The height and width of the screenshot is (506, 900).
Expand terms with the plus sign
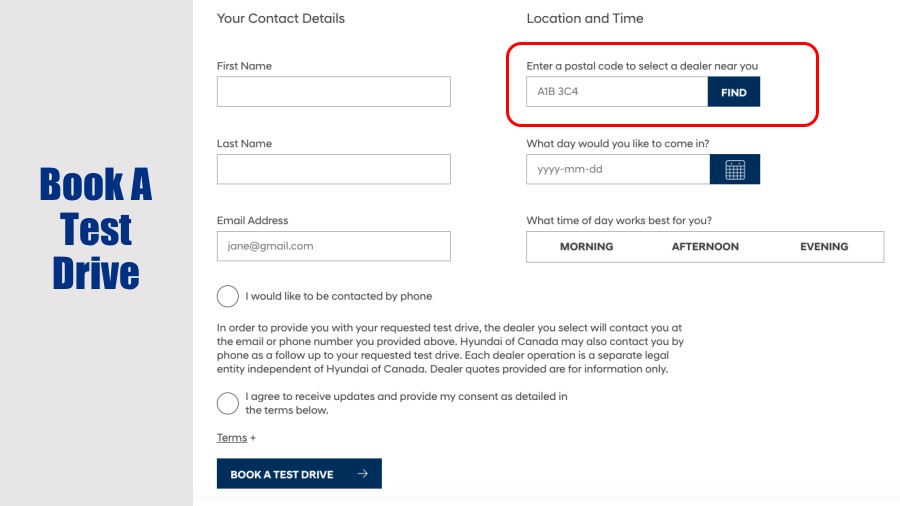[253, 438]
